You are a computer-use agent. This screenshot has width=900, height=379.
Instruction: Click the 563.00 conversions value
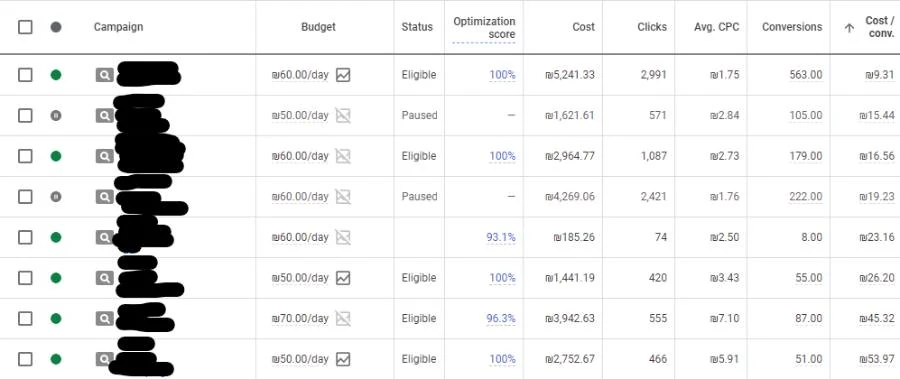coord(805,75)
